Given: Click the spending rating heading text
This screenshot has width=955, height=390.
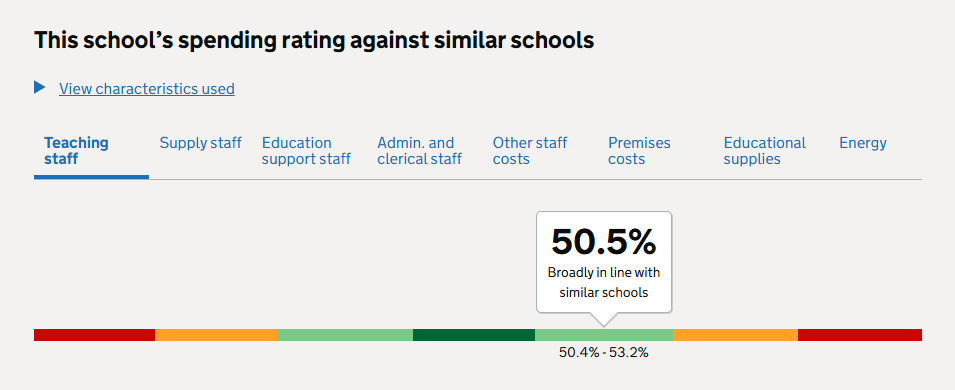Looking at the screenshot, I should [314, 41].
